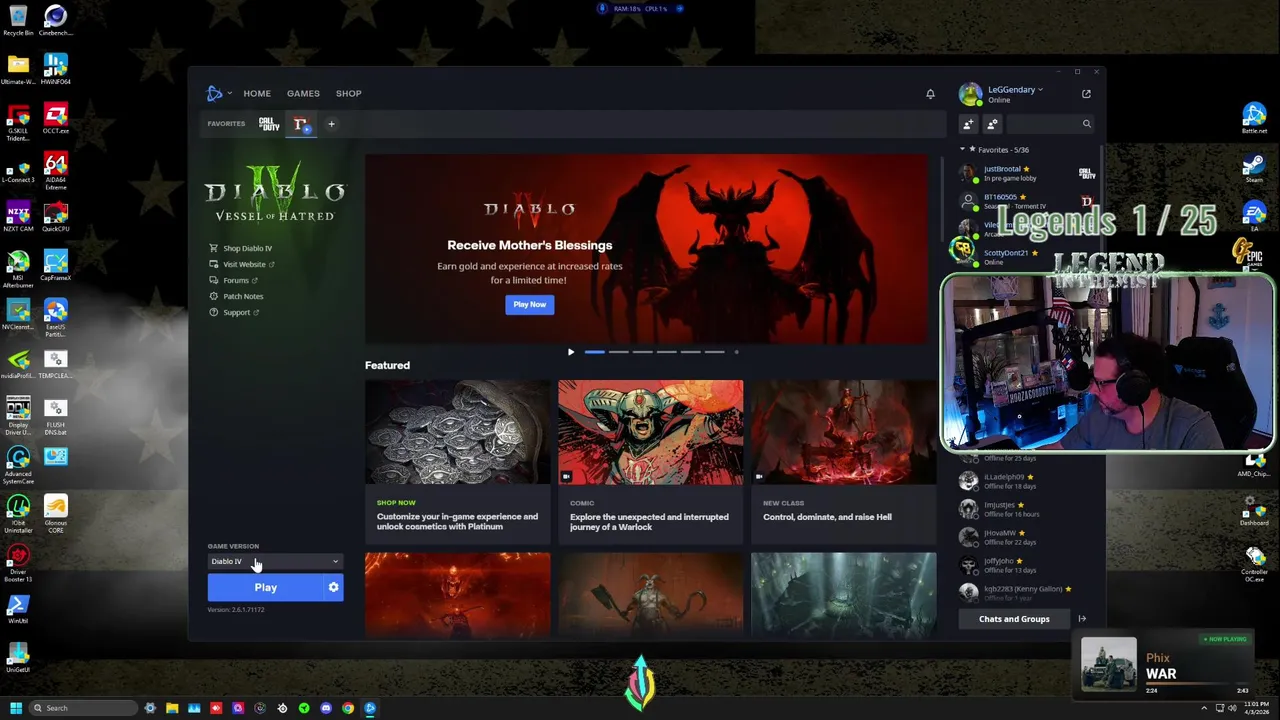1280x720 pixels.
Task: Open File Explorer from the taskbar
Action: (172, 708)
